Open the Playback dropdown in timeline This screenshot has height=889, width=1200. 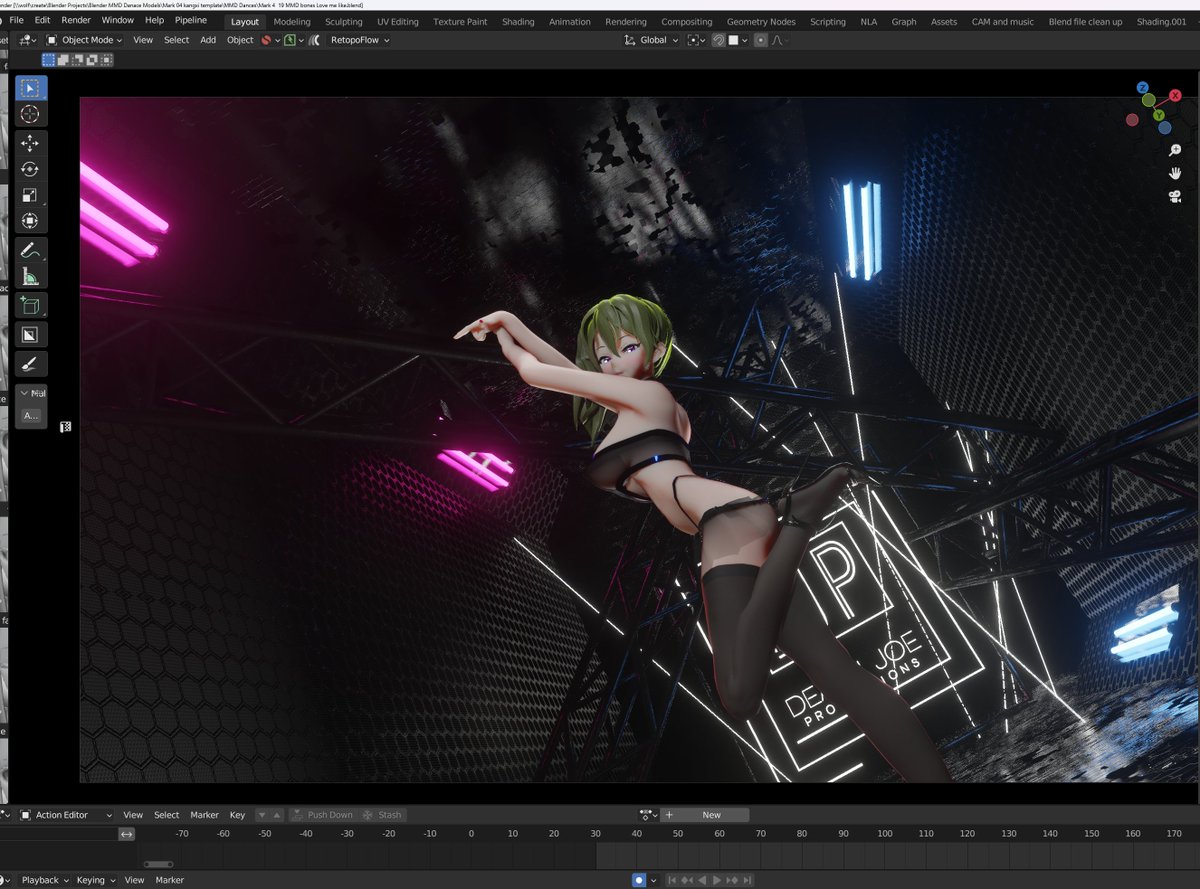[46, 880]
